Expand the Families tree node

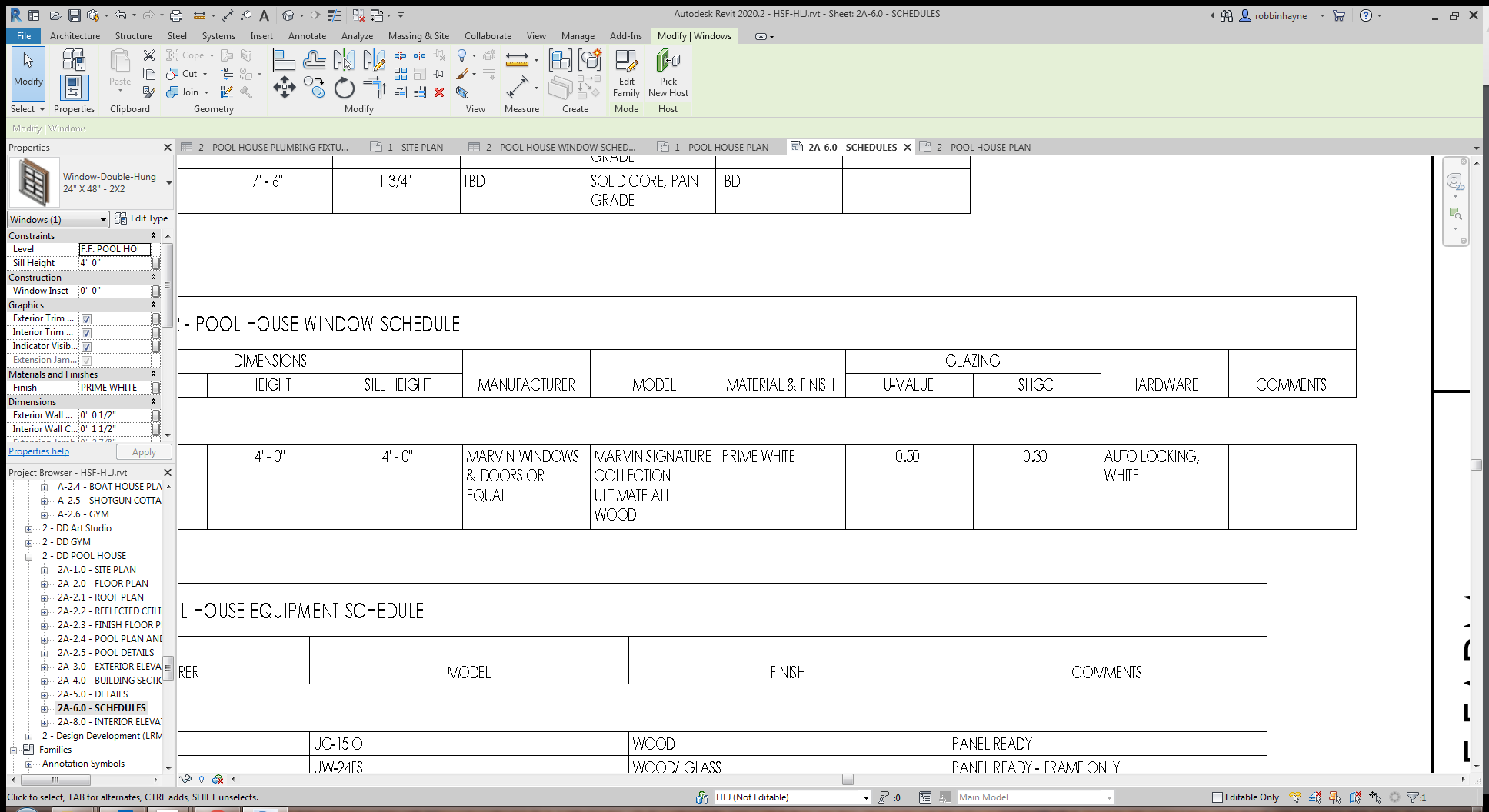[14, 750]
